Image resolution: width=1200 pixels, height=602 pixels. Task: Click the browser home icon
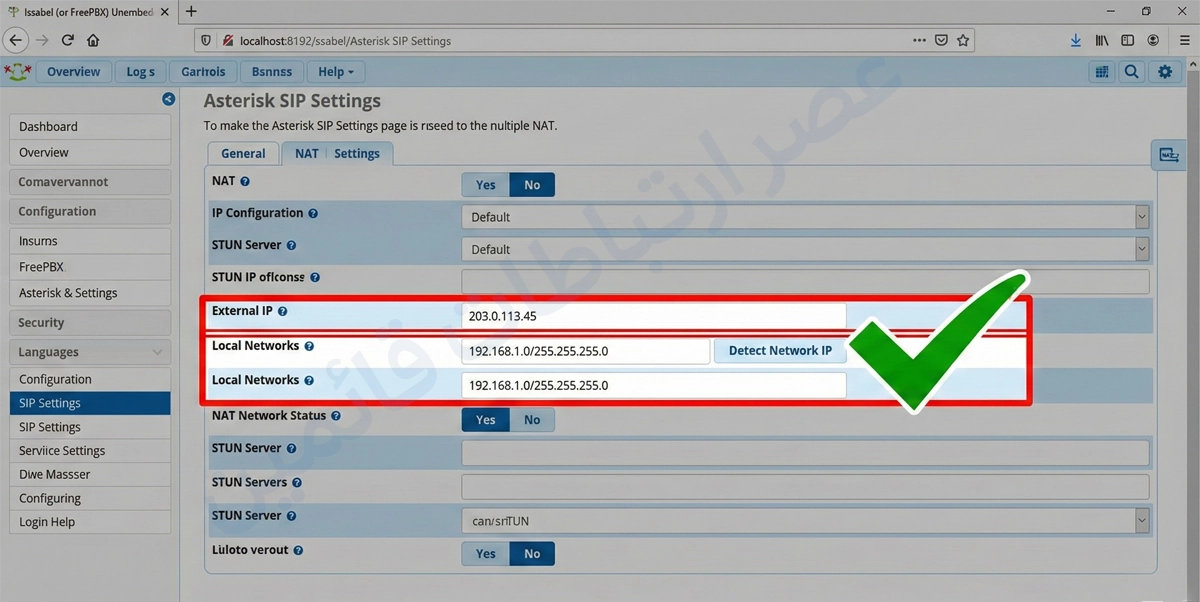click(x=93, y=41)
